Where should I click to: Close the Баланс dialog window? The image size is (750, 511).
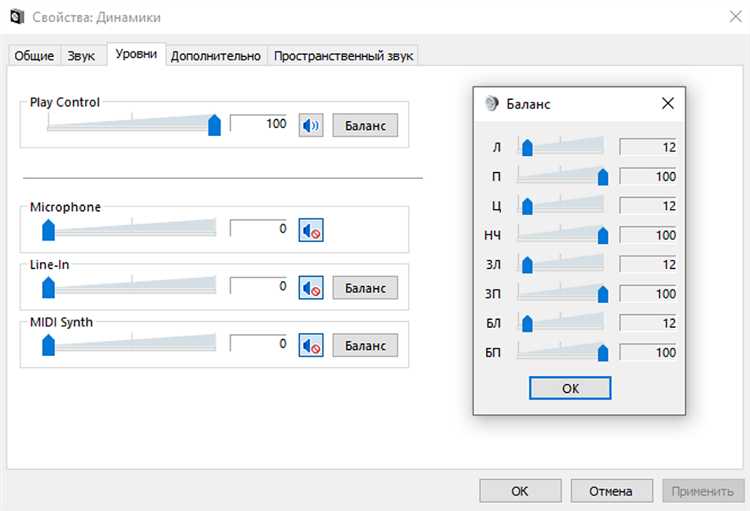(x=667, y=104)
